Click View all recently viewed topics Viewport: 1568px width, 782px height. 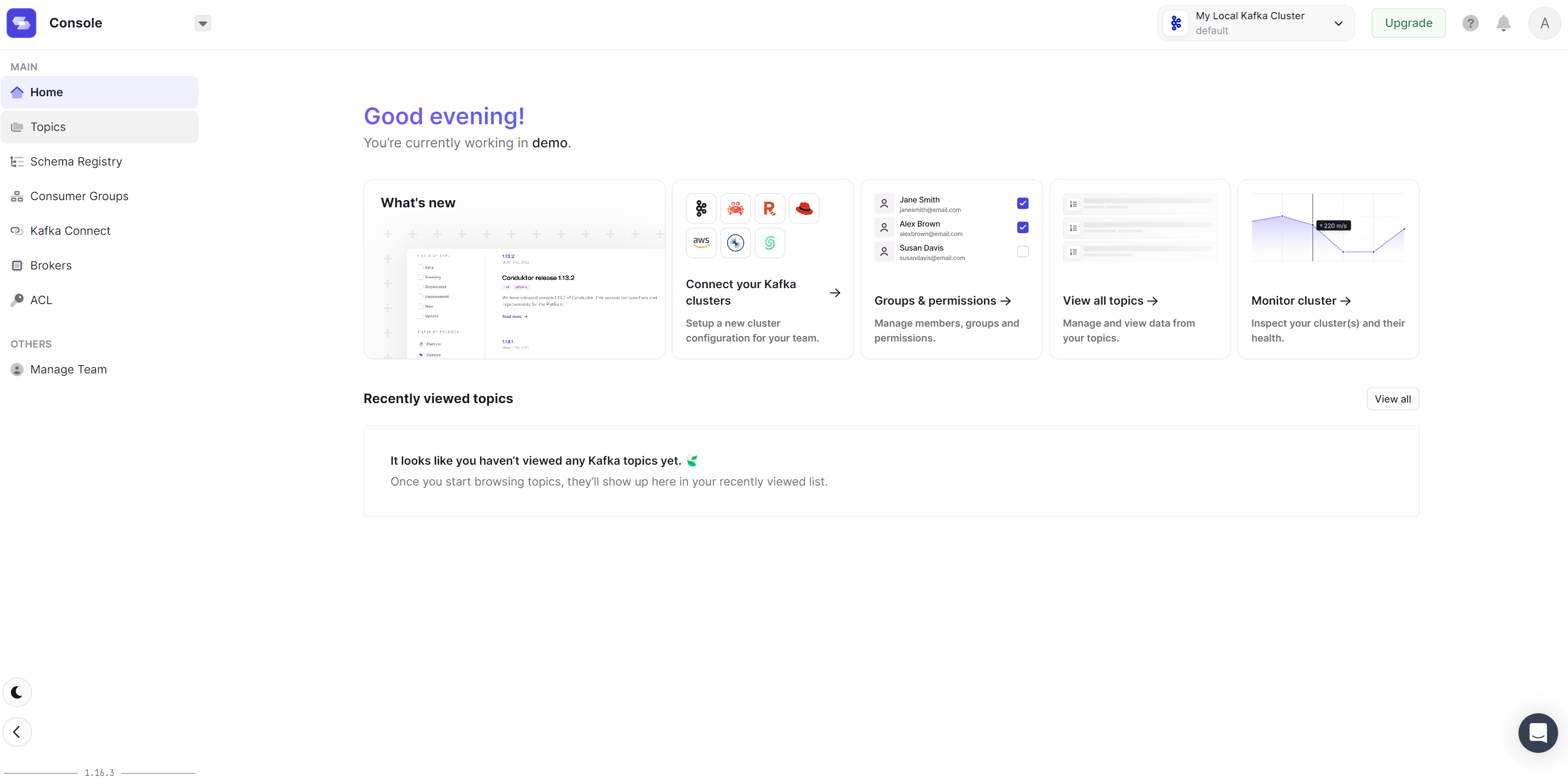pyautogui.click(x=1392, y=399)
